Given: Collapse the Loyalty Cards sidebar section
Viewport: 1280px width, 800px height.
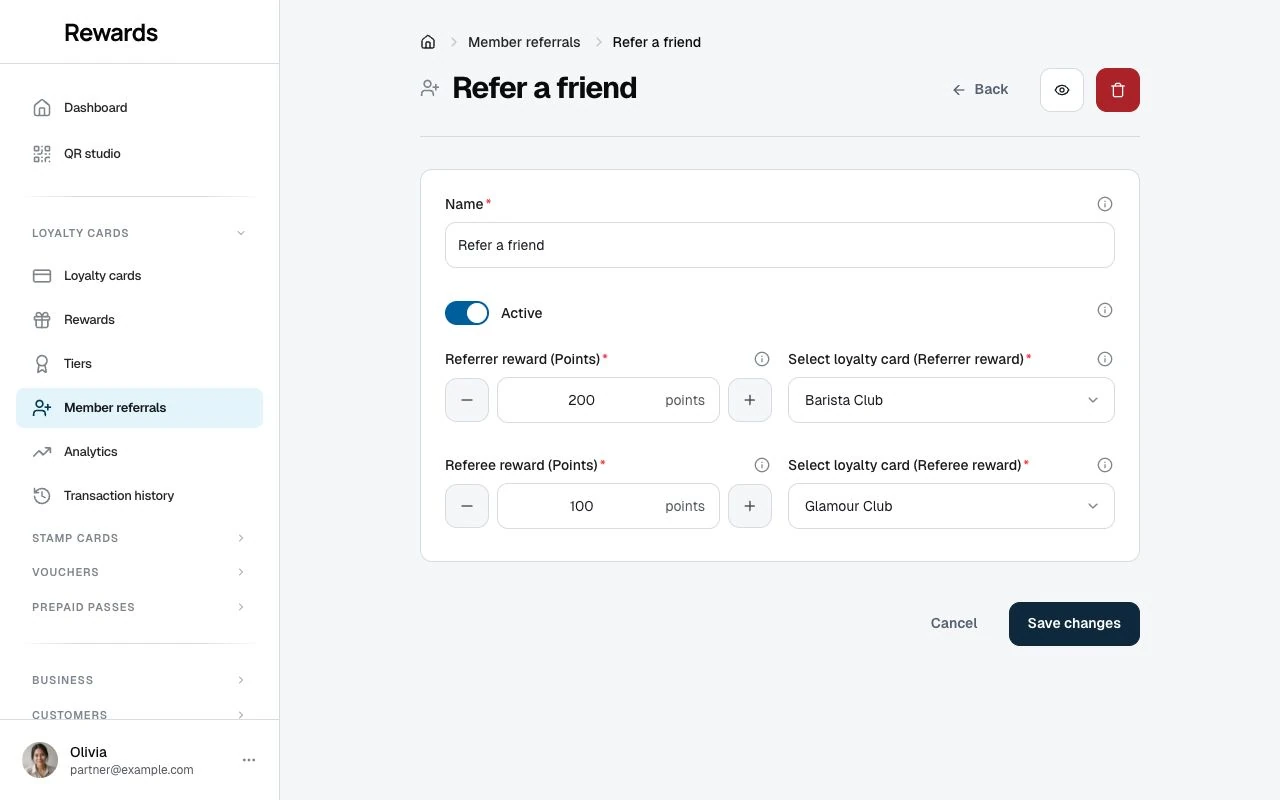Looking at the screenshot, I should click(139, 233).
